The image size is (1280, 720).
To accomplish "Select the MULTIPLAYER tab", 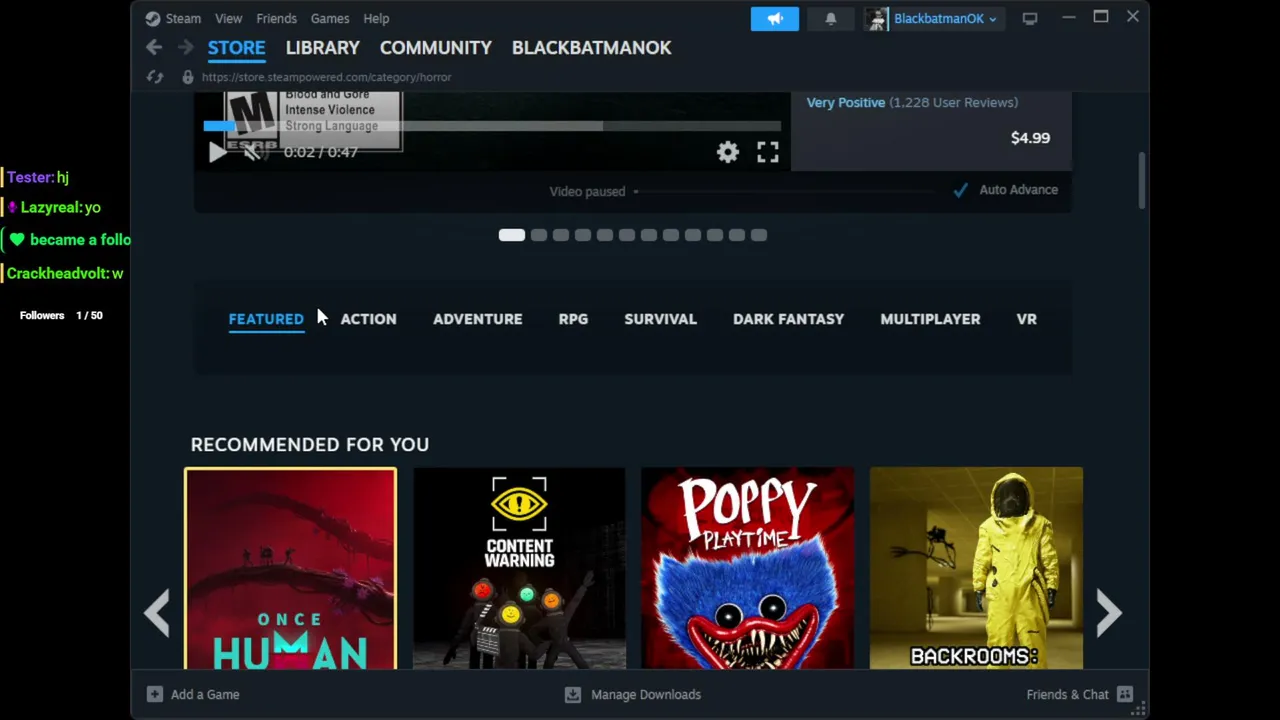I will [930, 319].
